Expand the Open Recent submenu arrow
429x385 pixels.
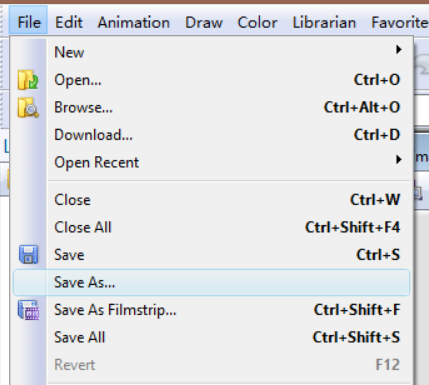coord(398,160)
